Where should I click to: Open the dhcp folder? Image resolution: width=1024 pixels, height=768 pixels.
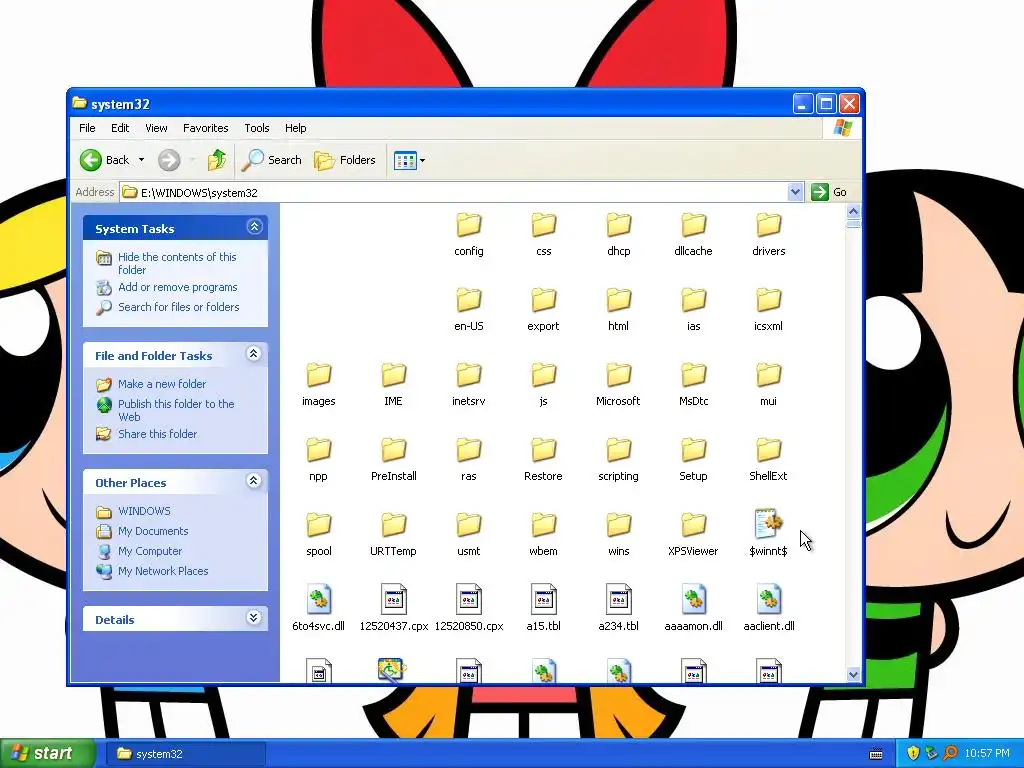[x=618, y=234]
